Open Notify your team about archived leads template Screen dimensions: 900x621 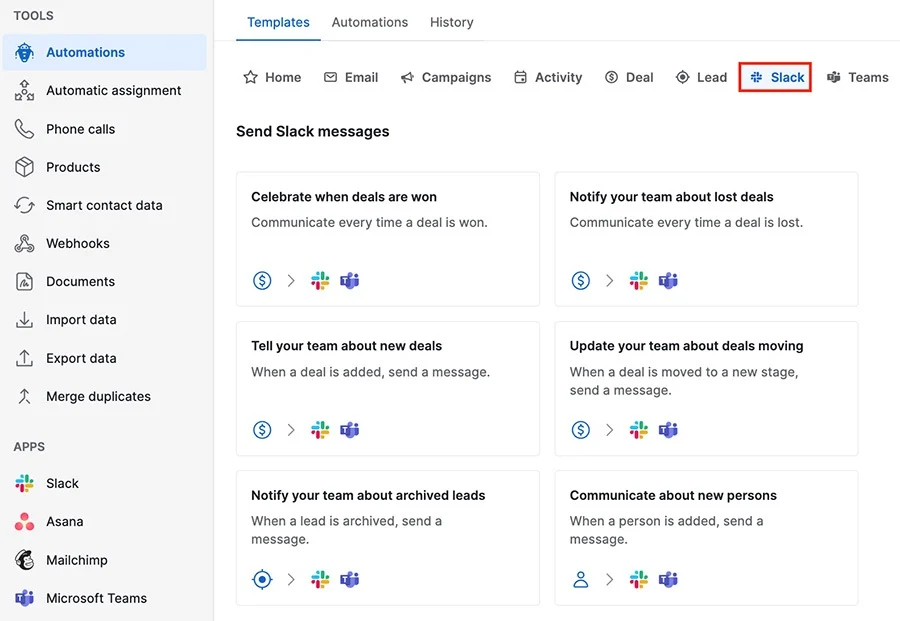tap(388, 538)
